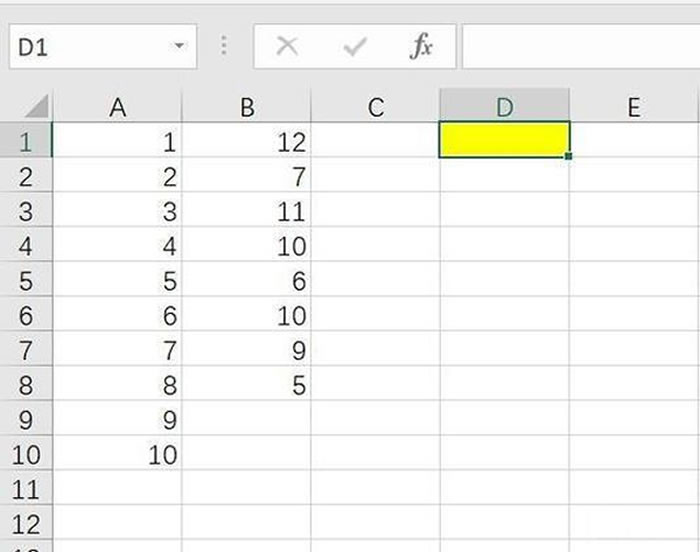
Task: Click cell B3 containing 11
Action: tap(246, 212)
